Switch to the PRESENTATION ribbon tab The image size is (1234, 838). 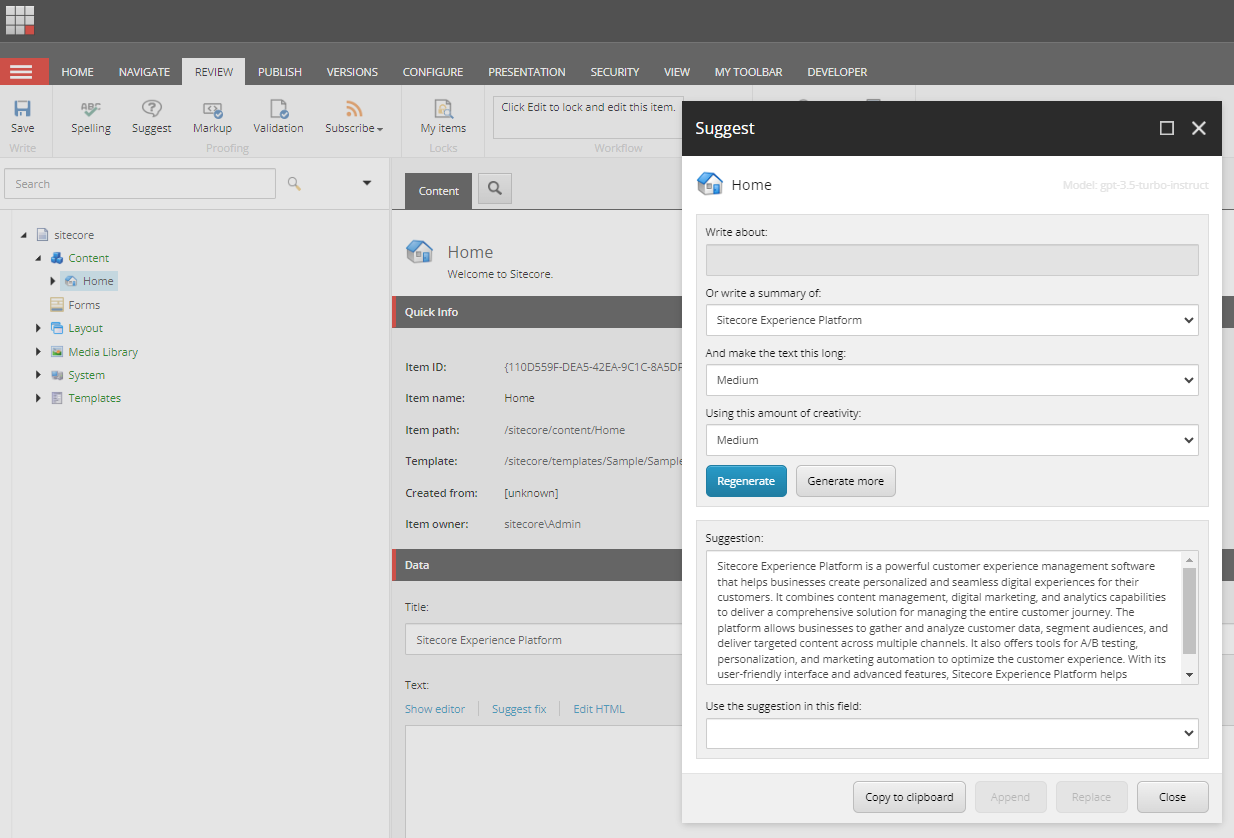click(527, 72)
